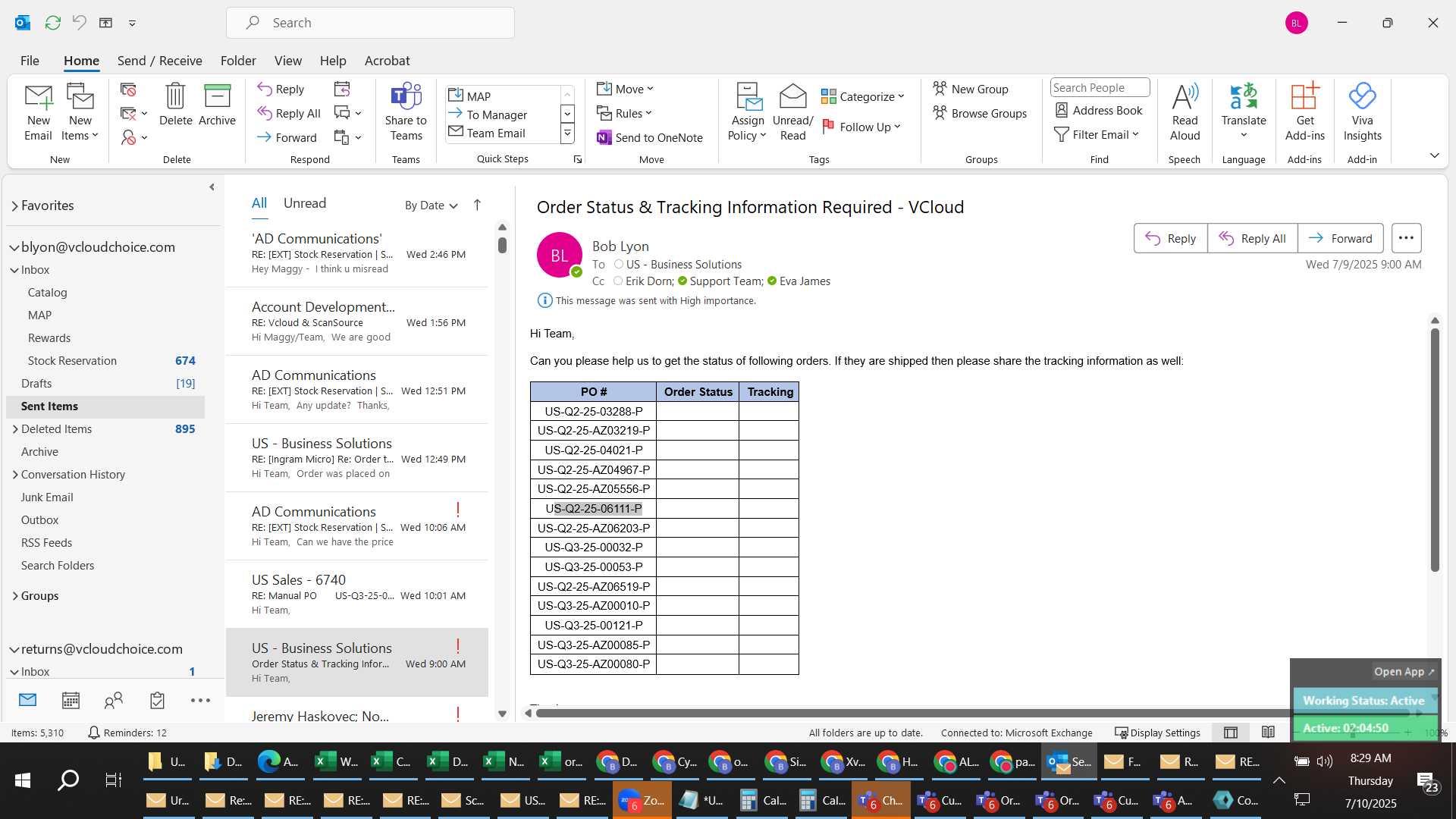1456x819 pixels.
Task: Click the Ignore conversation icon
Action: [128, 89]
